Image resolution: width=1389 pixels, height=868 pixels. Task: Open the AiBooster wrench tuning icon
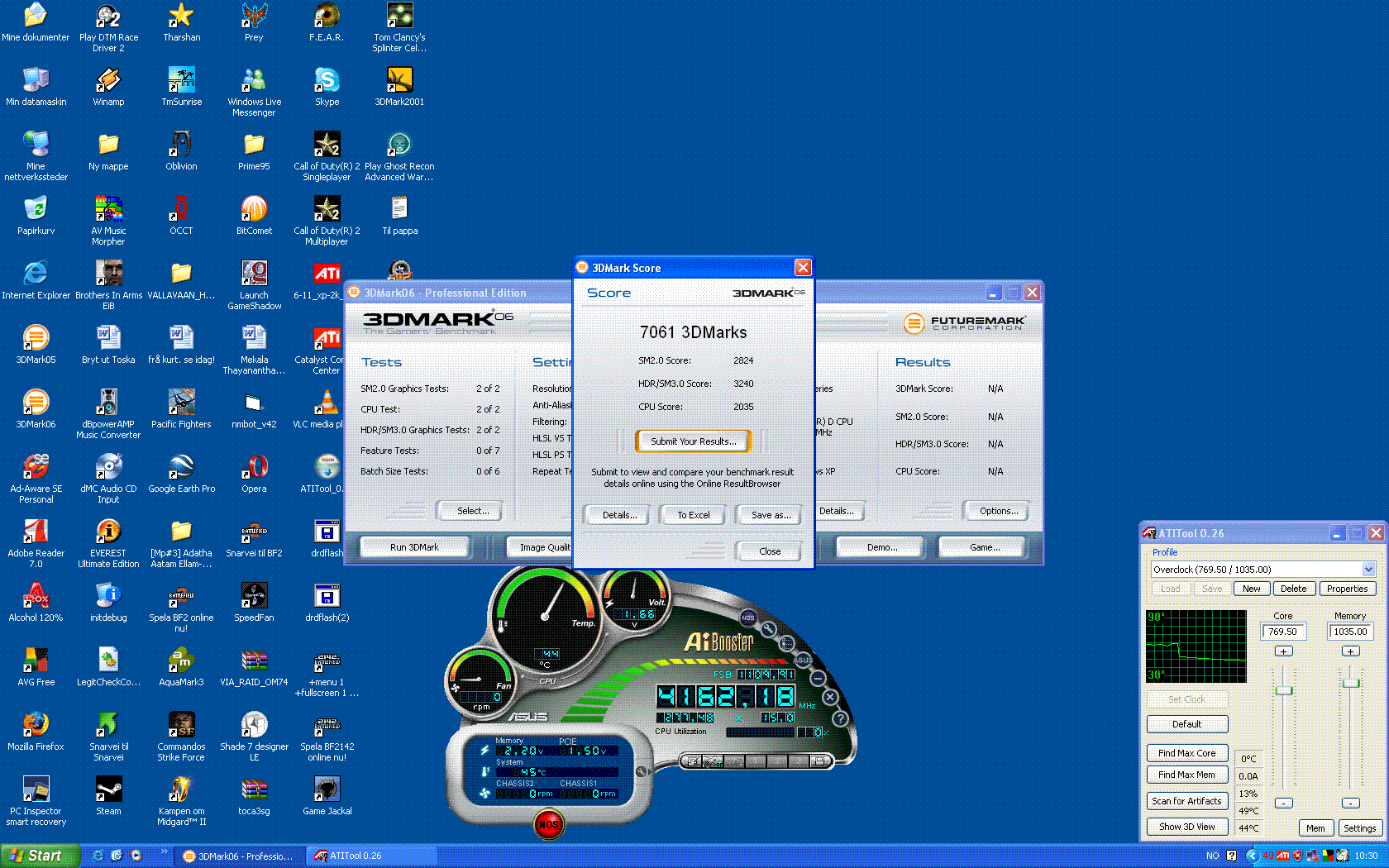click(x=769, y=629)
